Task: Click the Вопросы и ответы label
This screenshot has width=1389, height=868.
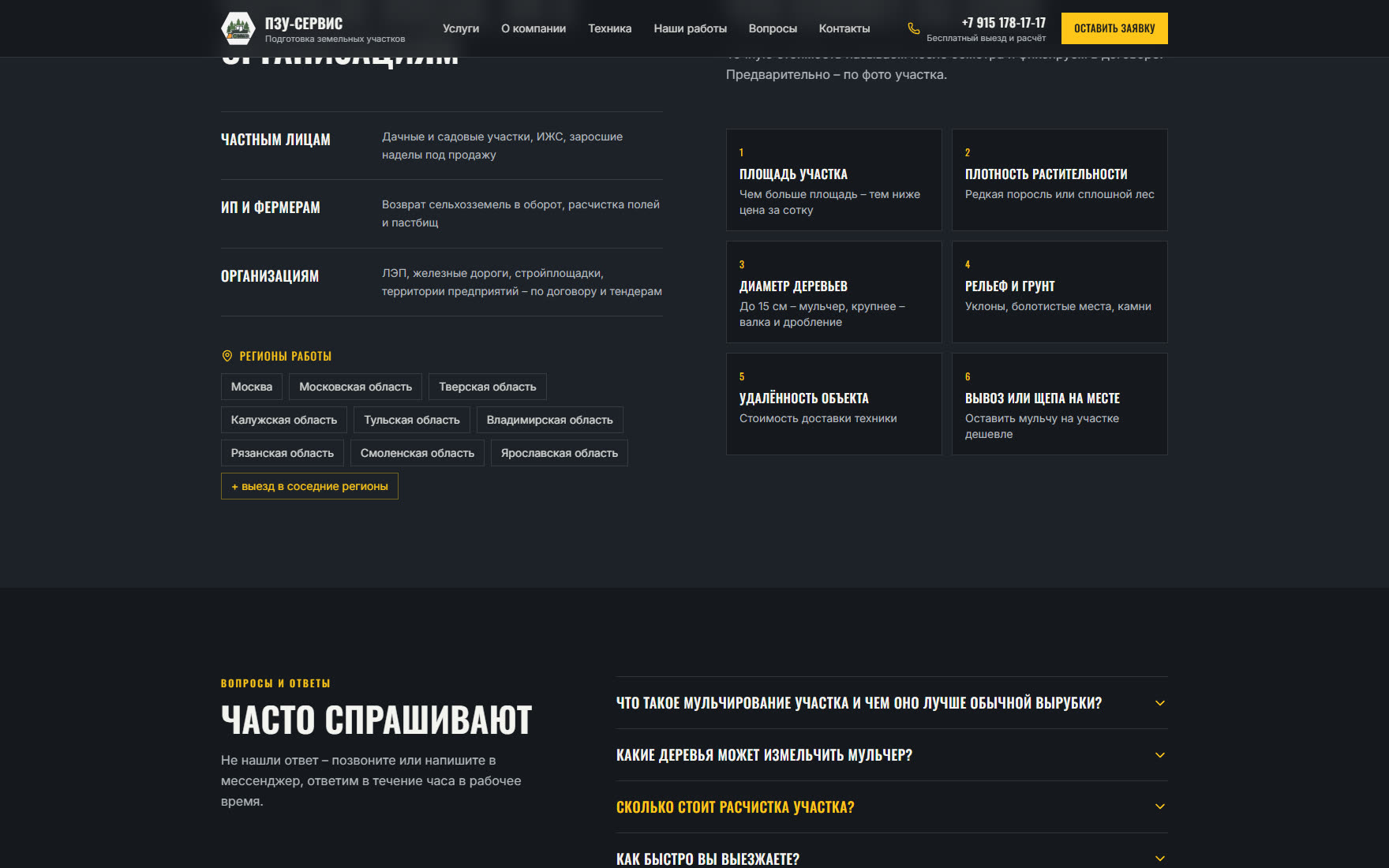Action: point(275,683)
